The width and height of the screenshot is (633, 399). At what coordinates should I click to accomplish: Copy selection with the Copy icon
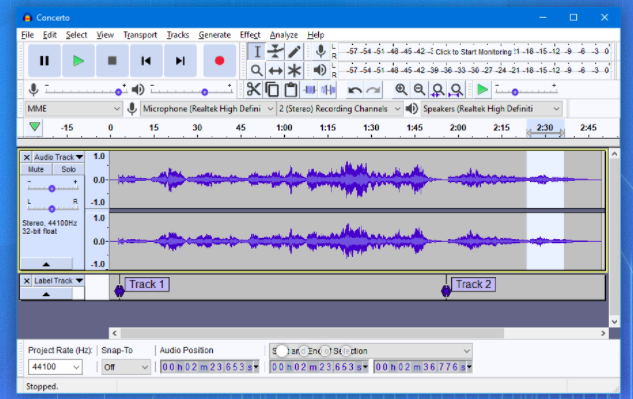pyautogui.click(x=272, y=90)
